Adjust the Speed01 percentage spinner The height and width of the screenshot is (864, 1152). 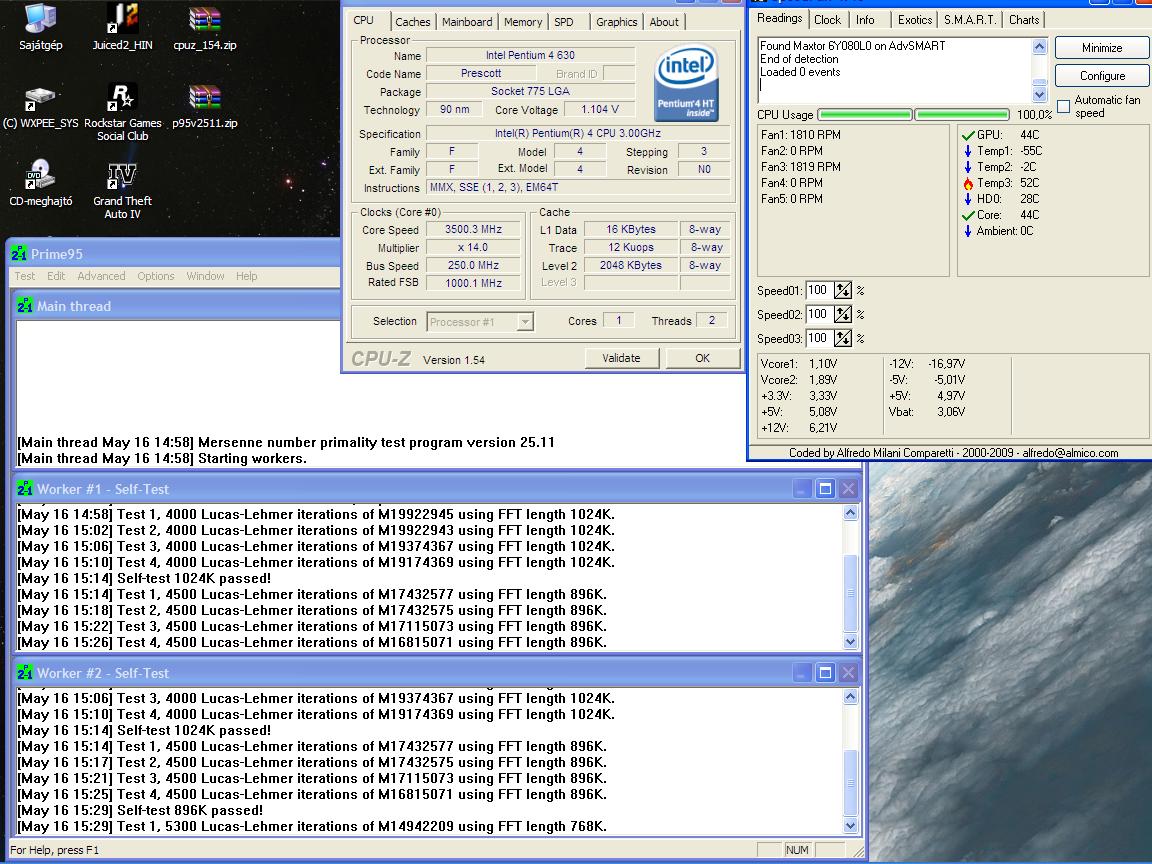click(x=843, y=290)
